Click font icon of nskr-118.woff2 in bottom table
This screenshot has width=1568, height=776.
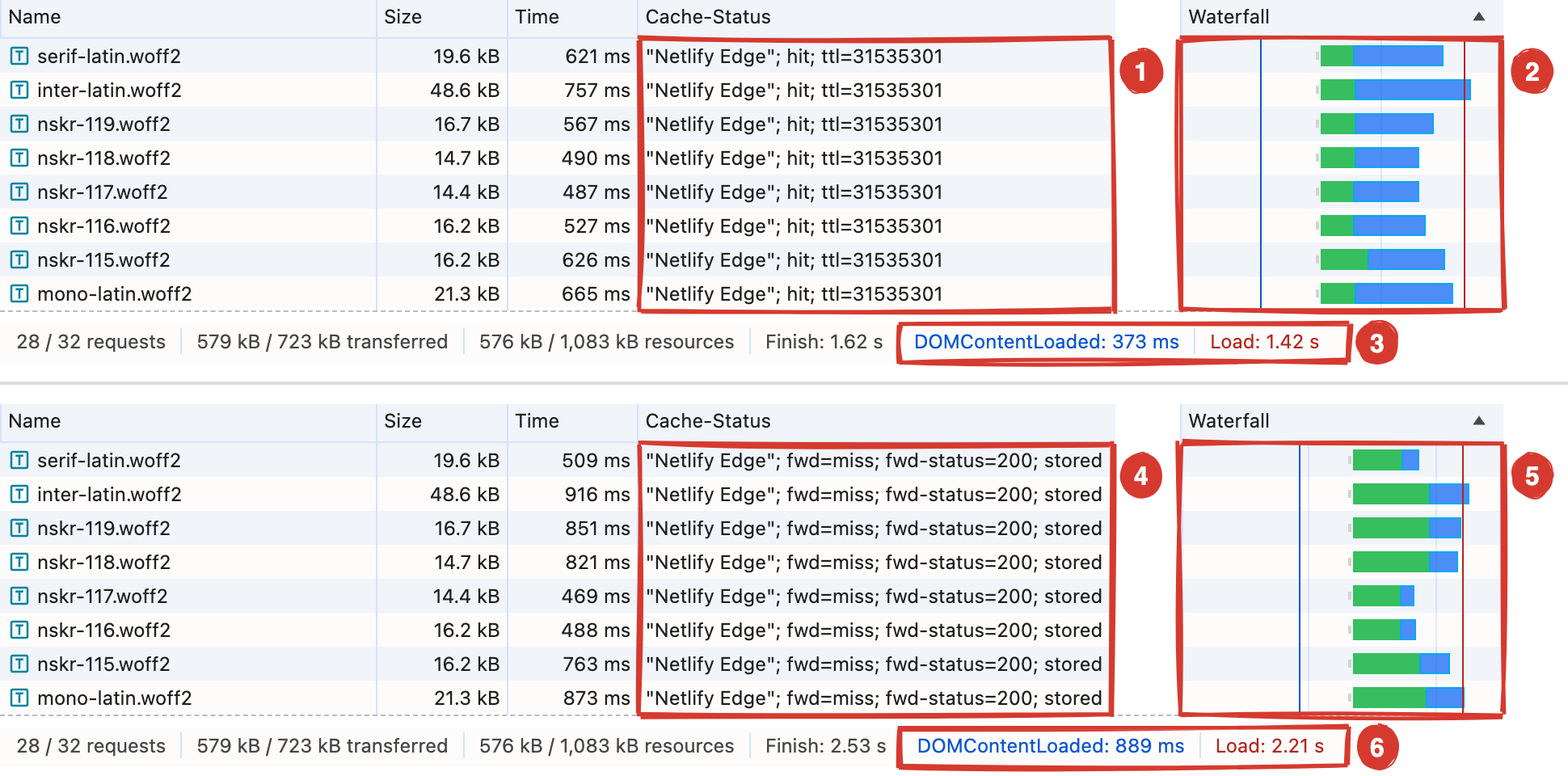(19, 562)
